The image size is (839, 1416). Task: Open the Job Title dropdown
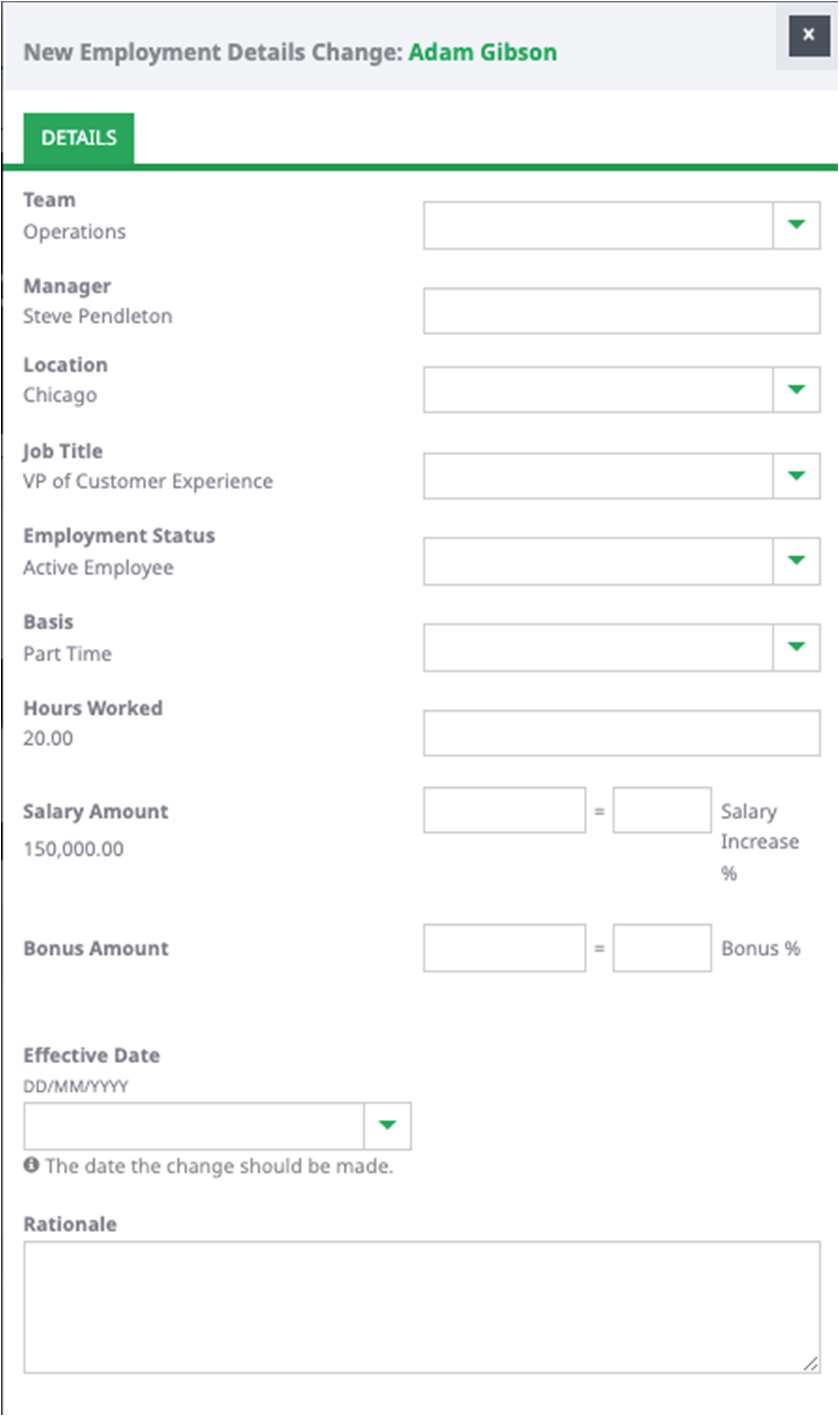pyautogui.click(x=796, y=475)
